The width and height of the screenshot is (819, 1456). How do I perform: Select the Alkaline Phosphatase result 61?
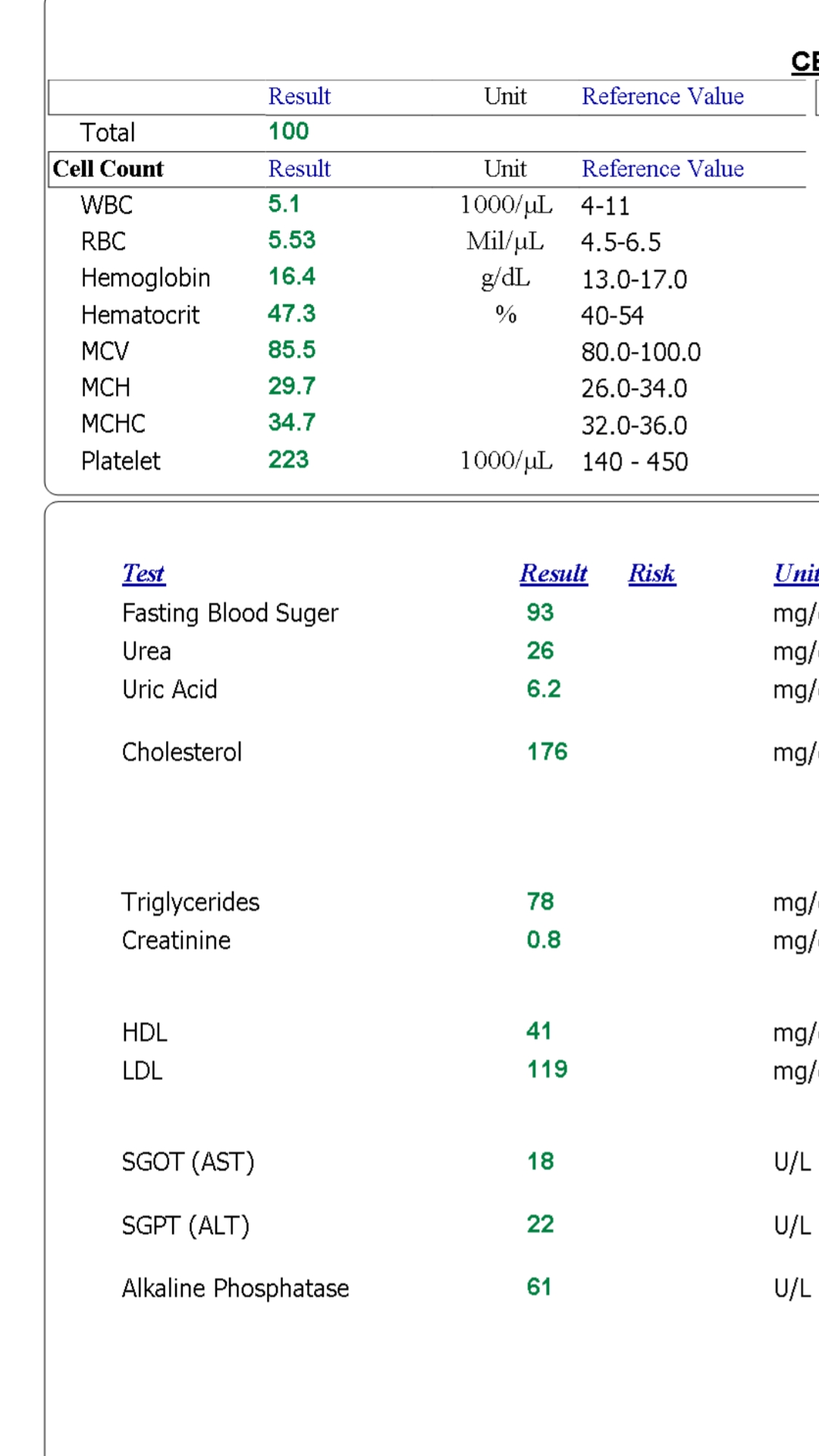(539, 1287)
